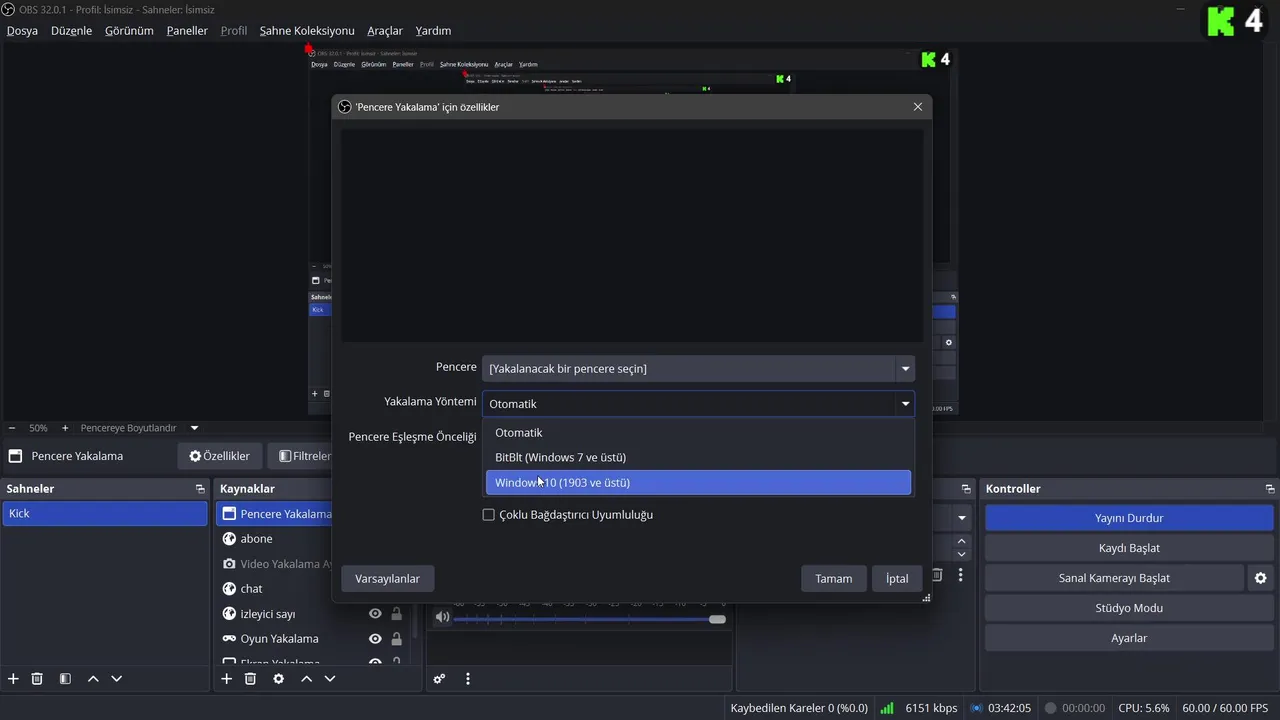Click Tamam to confirm properties

click(834, 578)
